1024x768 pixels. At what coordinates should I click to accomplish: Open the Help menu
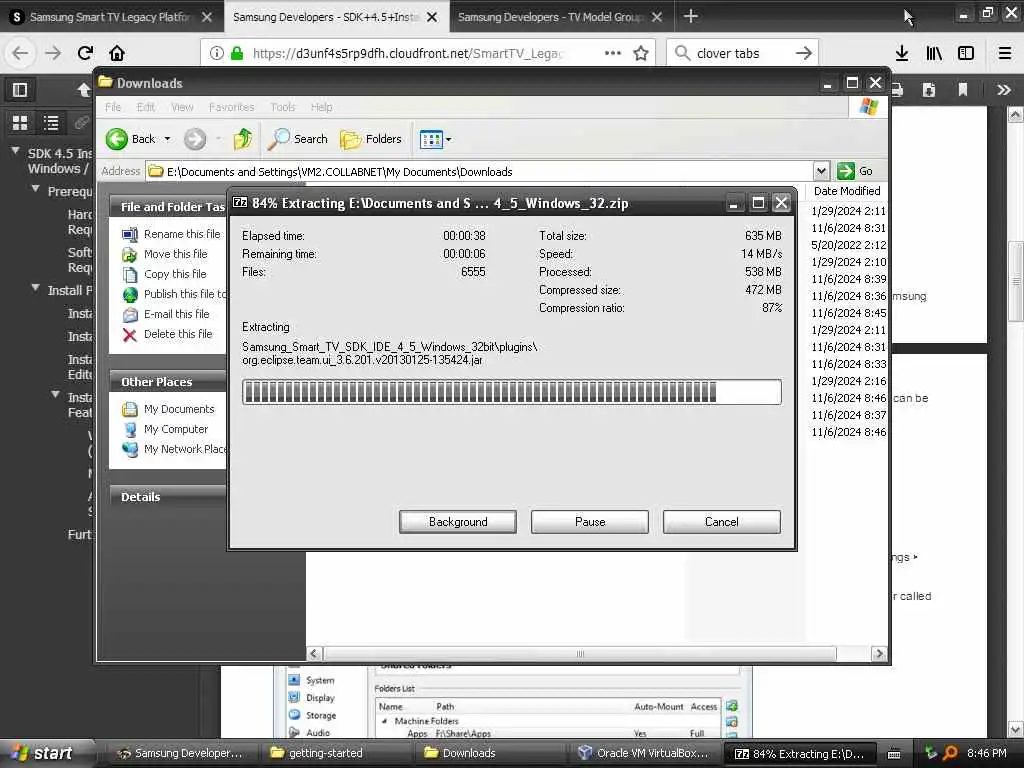321,106
